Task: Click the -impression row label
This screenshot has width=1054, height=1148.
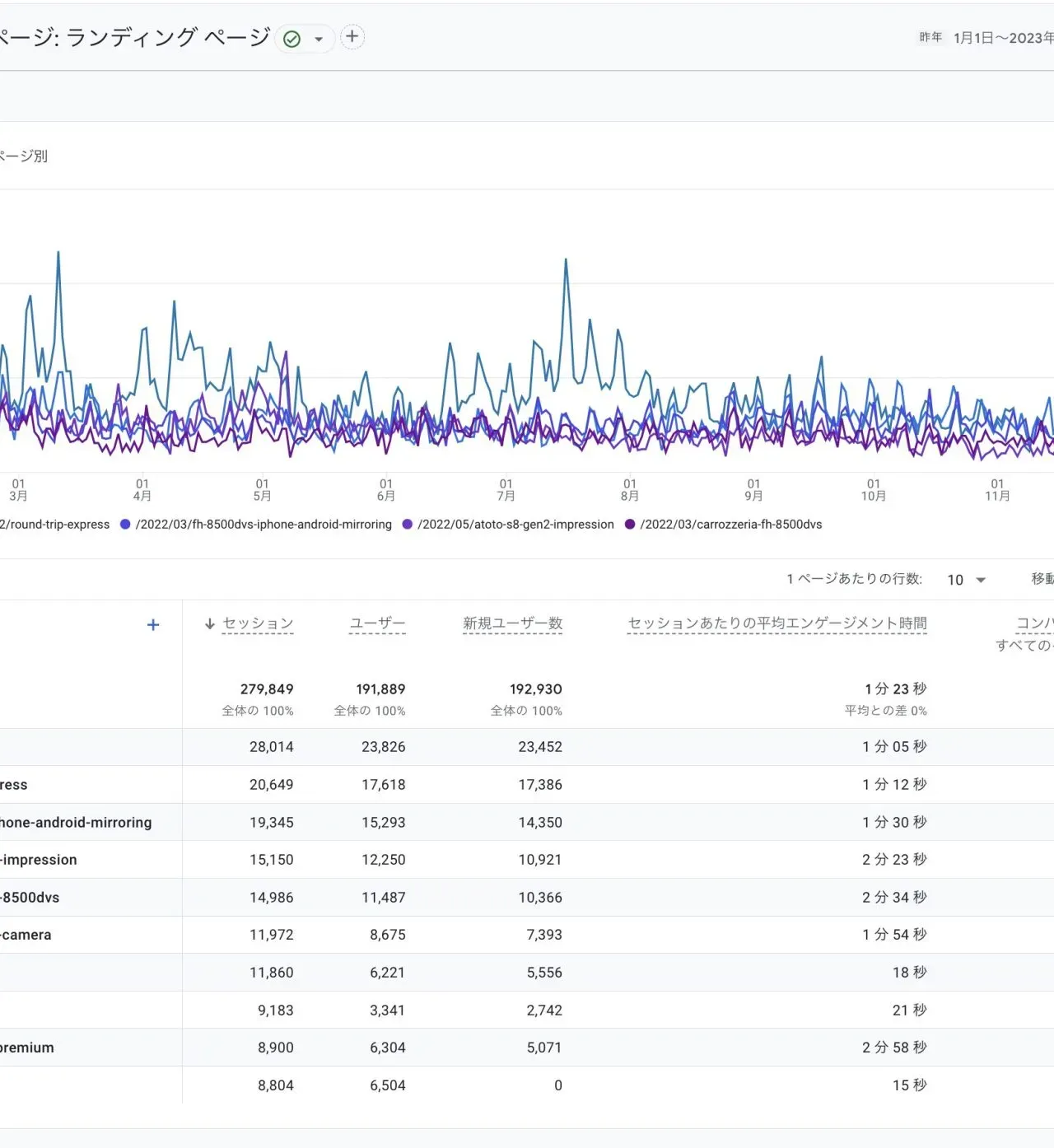Action: pos(39,860)
